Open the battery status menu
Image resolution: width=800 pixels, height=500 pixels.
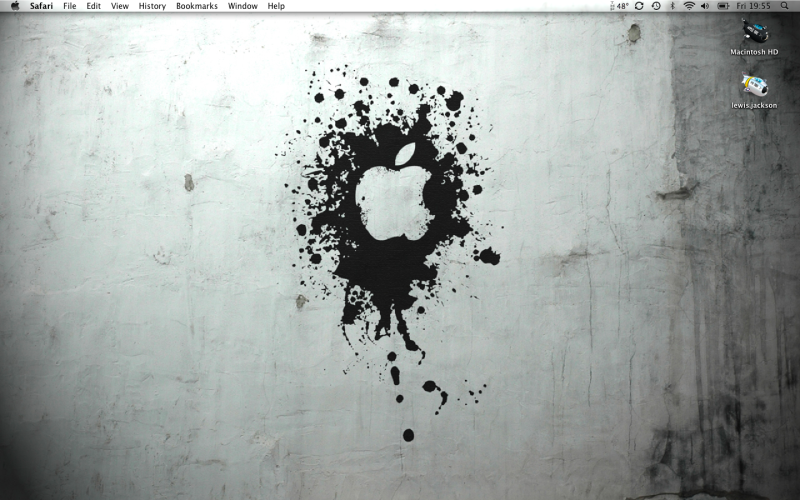click(723, 6)
